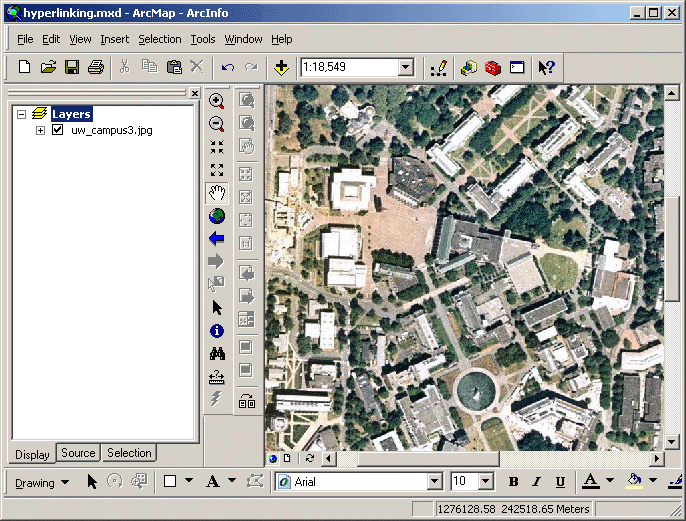Screen dimensions: 686x521
Task: Select the Identify tool
Action: click(x=216, y=331)
